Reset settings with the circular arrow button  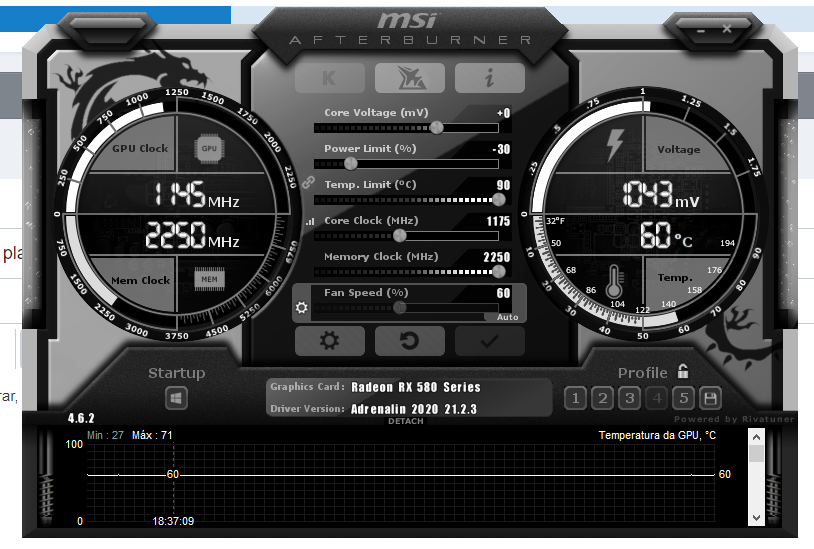(410, 341)
